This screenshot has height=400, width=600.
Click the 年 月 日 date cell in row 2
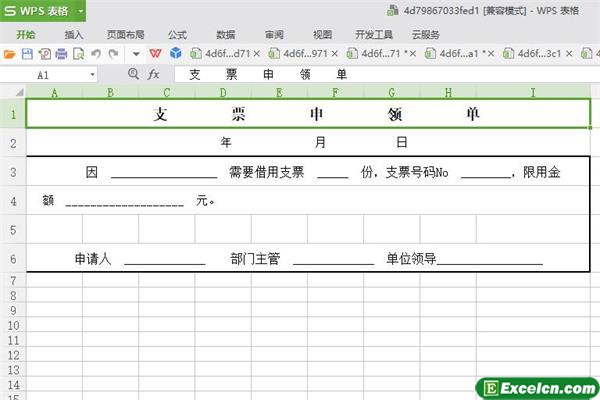click(x=308, y=143)
